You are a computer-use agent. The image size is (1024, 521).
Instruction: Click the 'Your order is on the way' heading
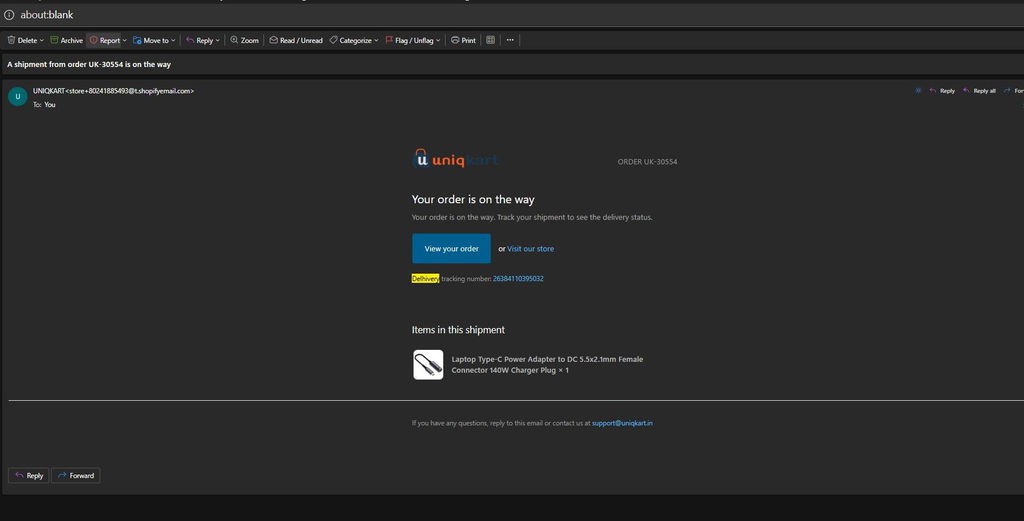tap(473, 200)
